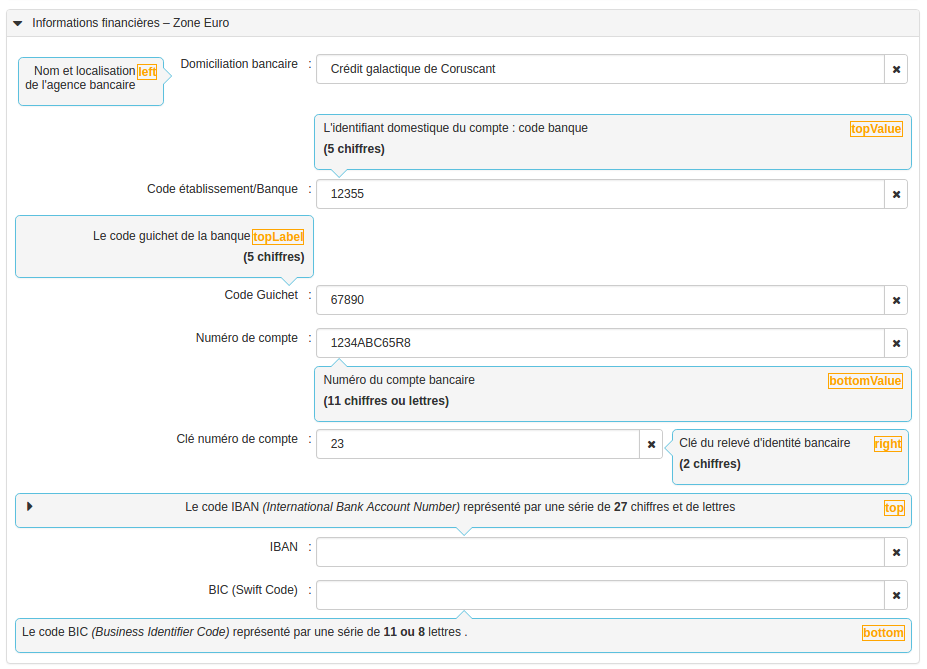Click the '(11 chiffres ou lettres)' hint
This screenshot has height=669, width=927.
386,401
